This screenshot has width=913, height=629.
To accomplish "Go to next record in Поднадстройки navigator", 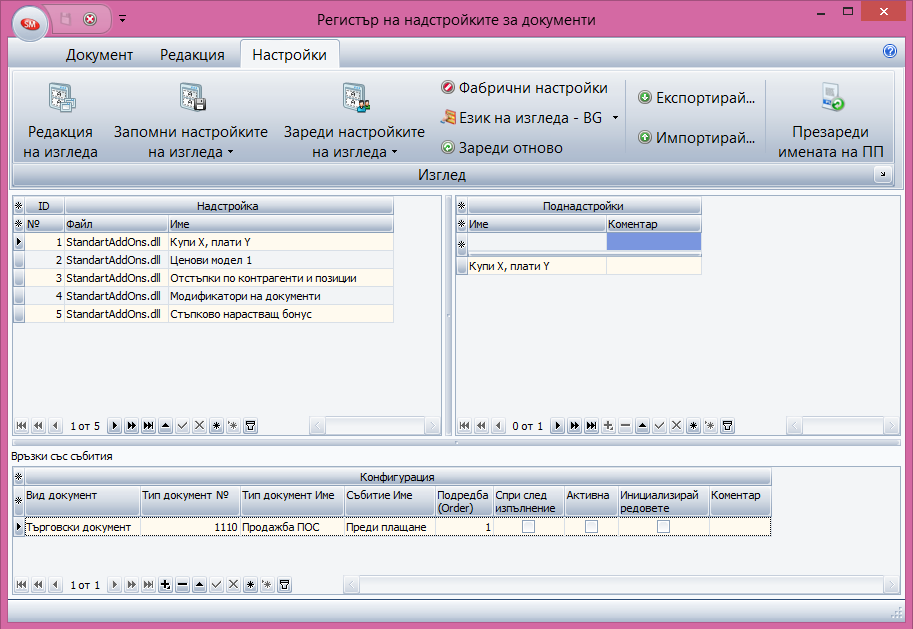I will tap(557, 426).
